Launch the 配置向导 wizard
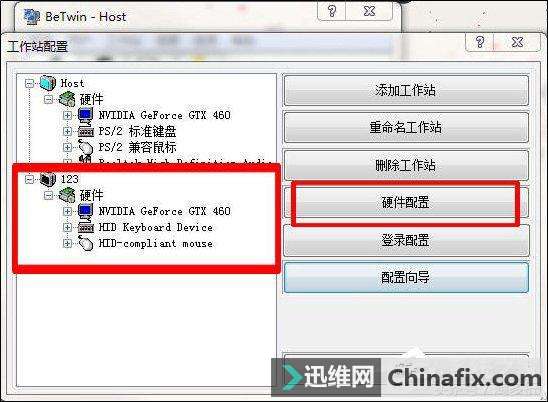This screenshot has height=402, width=548. pos(406,278)
